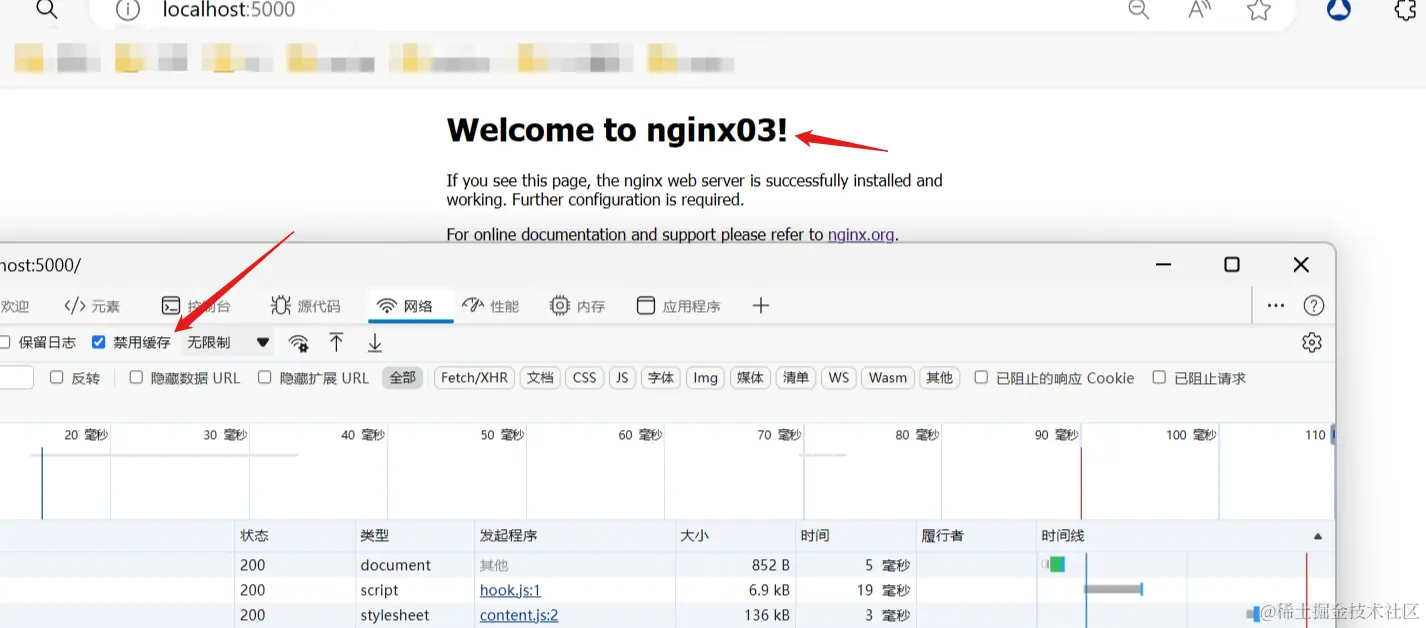This screenshot has height=628, width=1426.
Task: Open the nginx.org link
Action: (861, 235)
